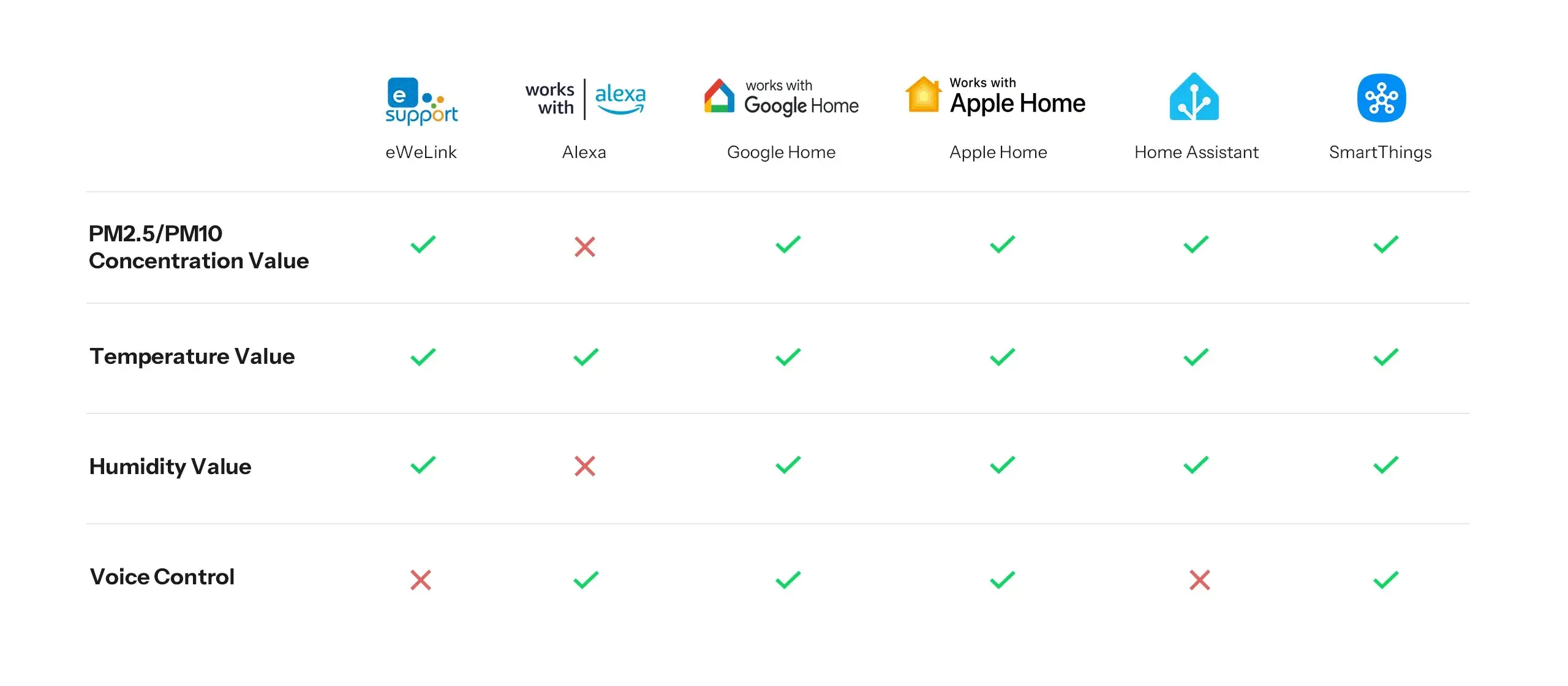Screen dimensions: 1568x686
Task: Click the green check for SmartThings Voice Control
Action: (x=1385, y=579)
